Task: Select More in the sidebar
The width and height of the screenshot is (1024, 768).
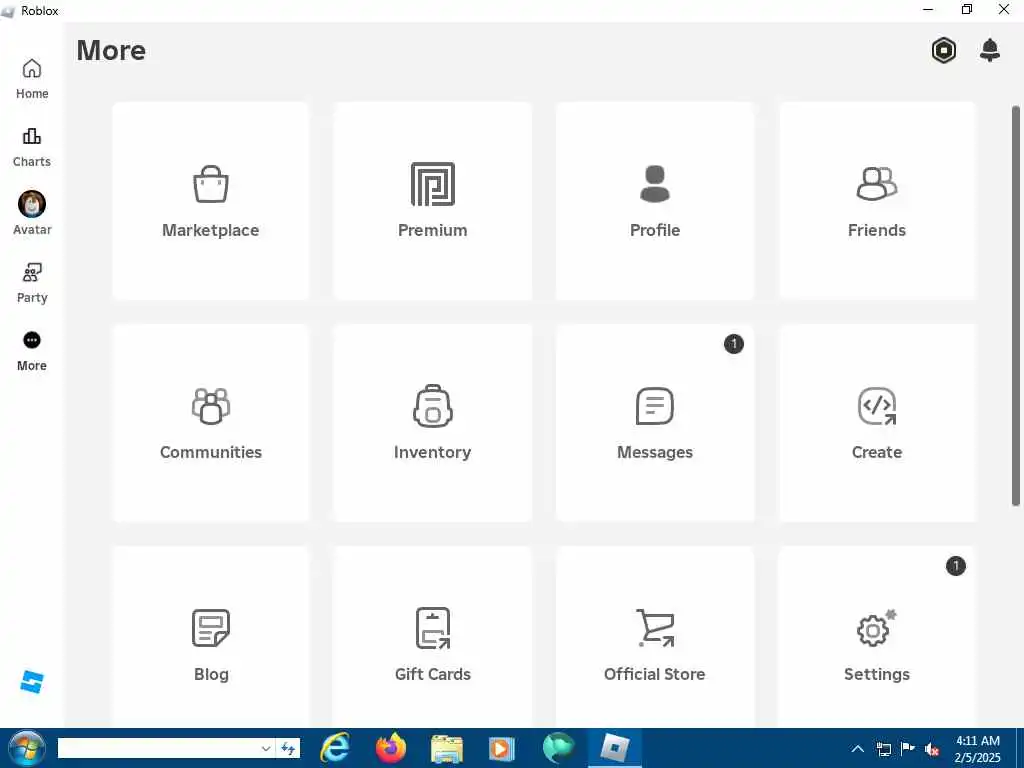Action: [x=32, y=351]
